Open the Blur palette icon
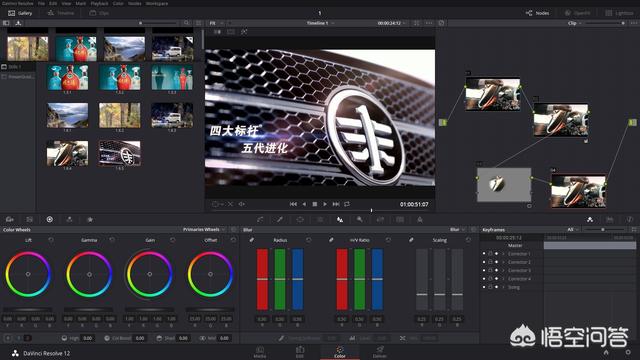Screen dimensions: 640x360 coord(340,220)
